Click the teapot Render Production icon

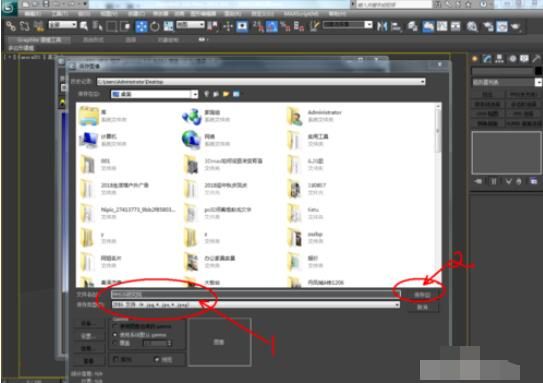(516, 26)
